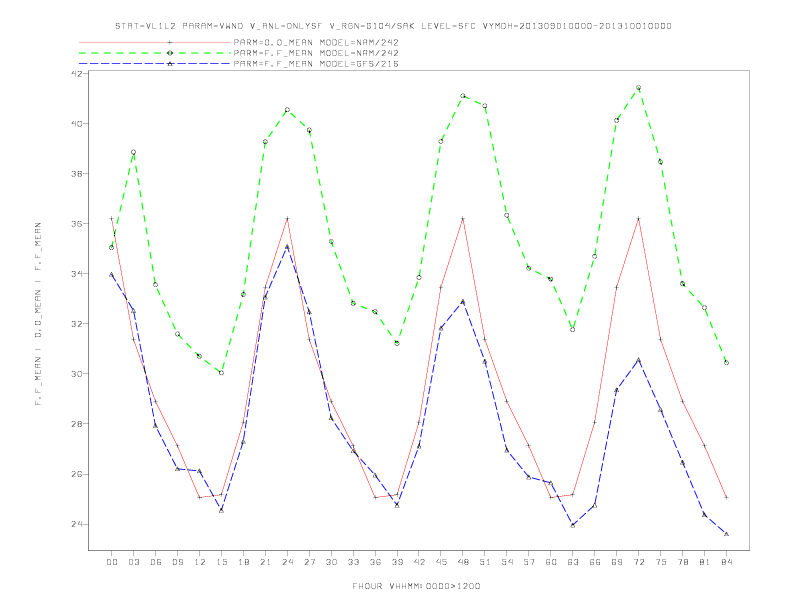Select the legend entry PARM=F.F_MEAN MODEL=NAM/242

click(x=316, y=53)
